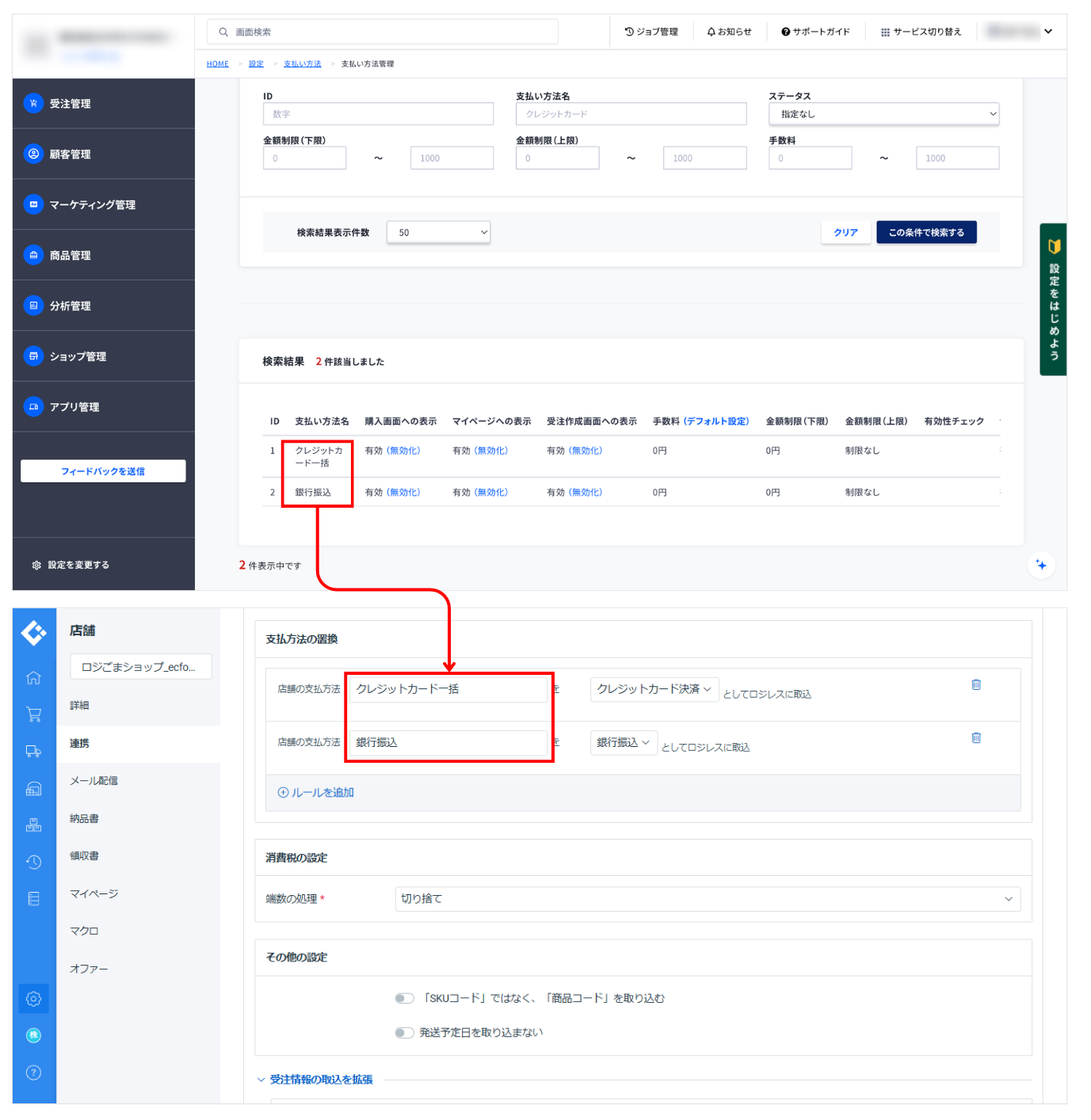The height and width of the screenshot is (1120, 1091).
Task: Click the 支払い方法名 input field
Action: pos(631,114)
